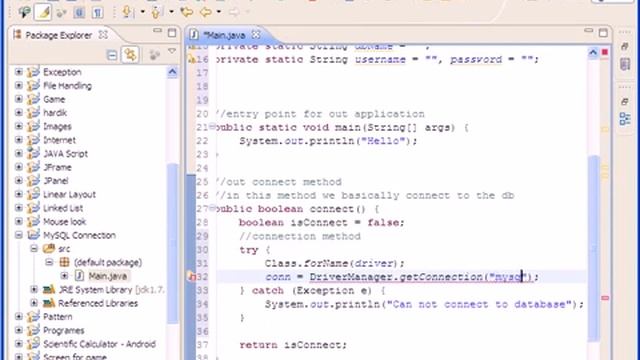Image resolution: width=640 pixels, height=360 pixels.
Task: Minimize the editor area
Action: (588, 31)
